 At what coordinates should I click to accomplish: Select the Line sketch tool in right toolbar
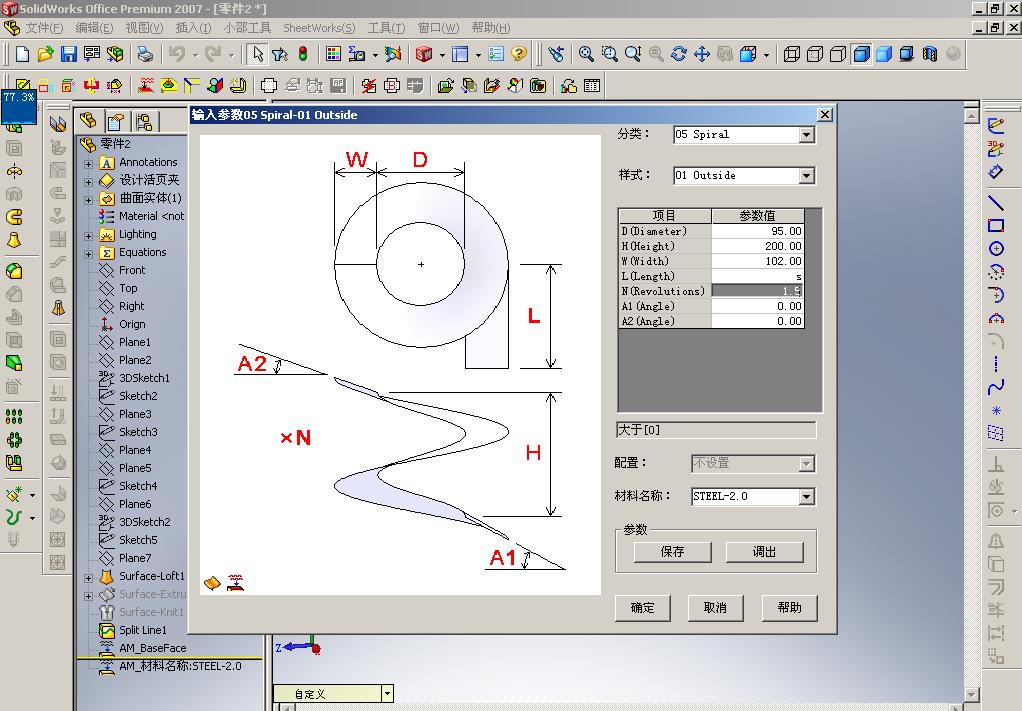[x=995, y=203]
